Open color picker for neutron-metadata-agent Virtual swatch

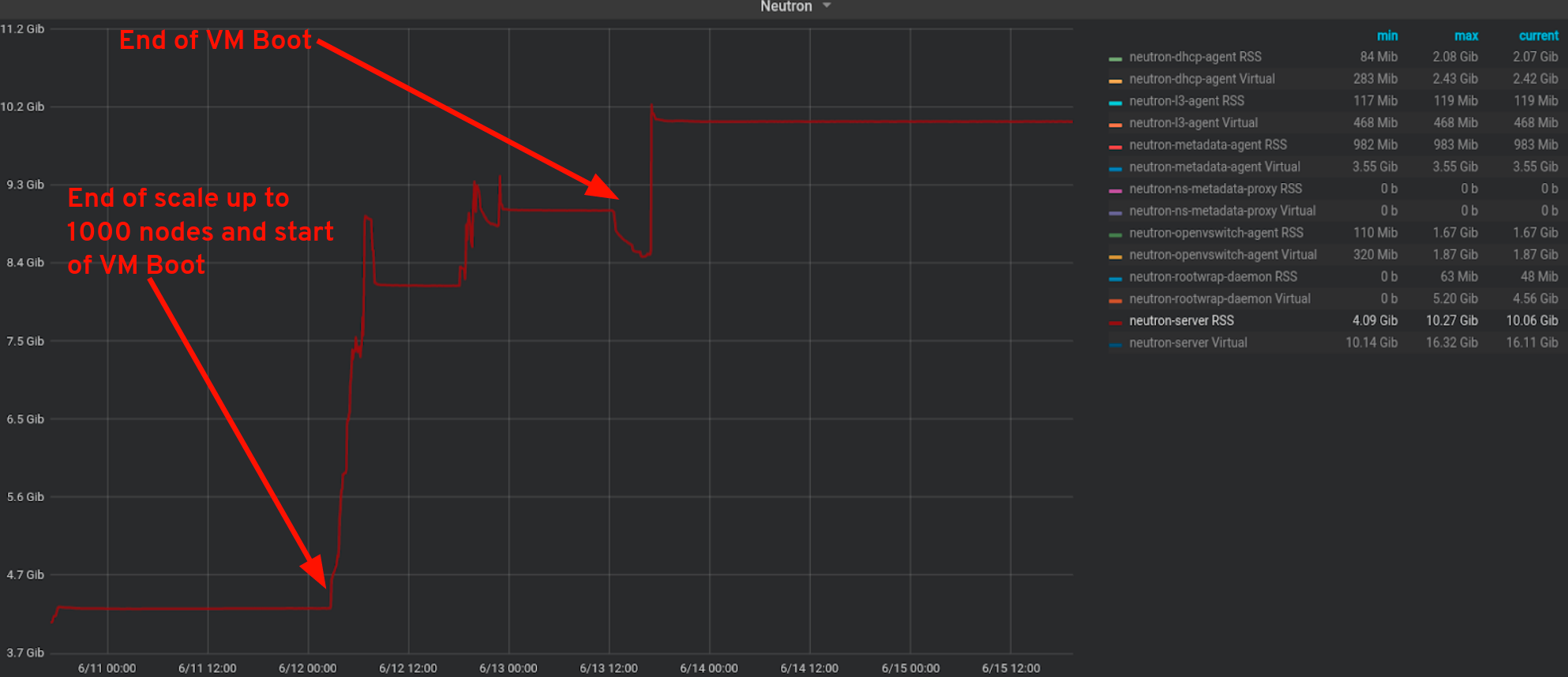pyautogui.click(x=1115, y=170)
